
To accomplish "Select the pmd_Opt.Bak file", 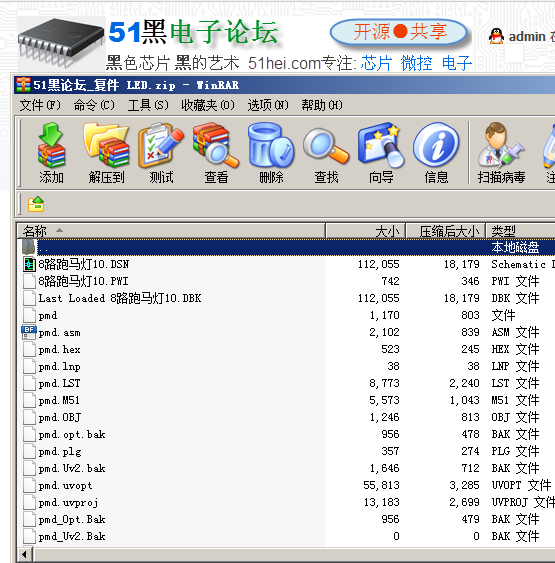I will click(x=72, y=520).
